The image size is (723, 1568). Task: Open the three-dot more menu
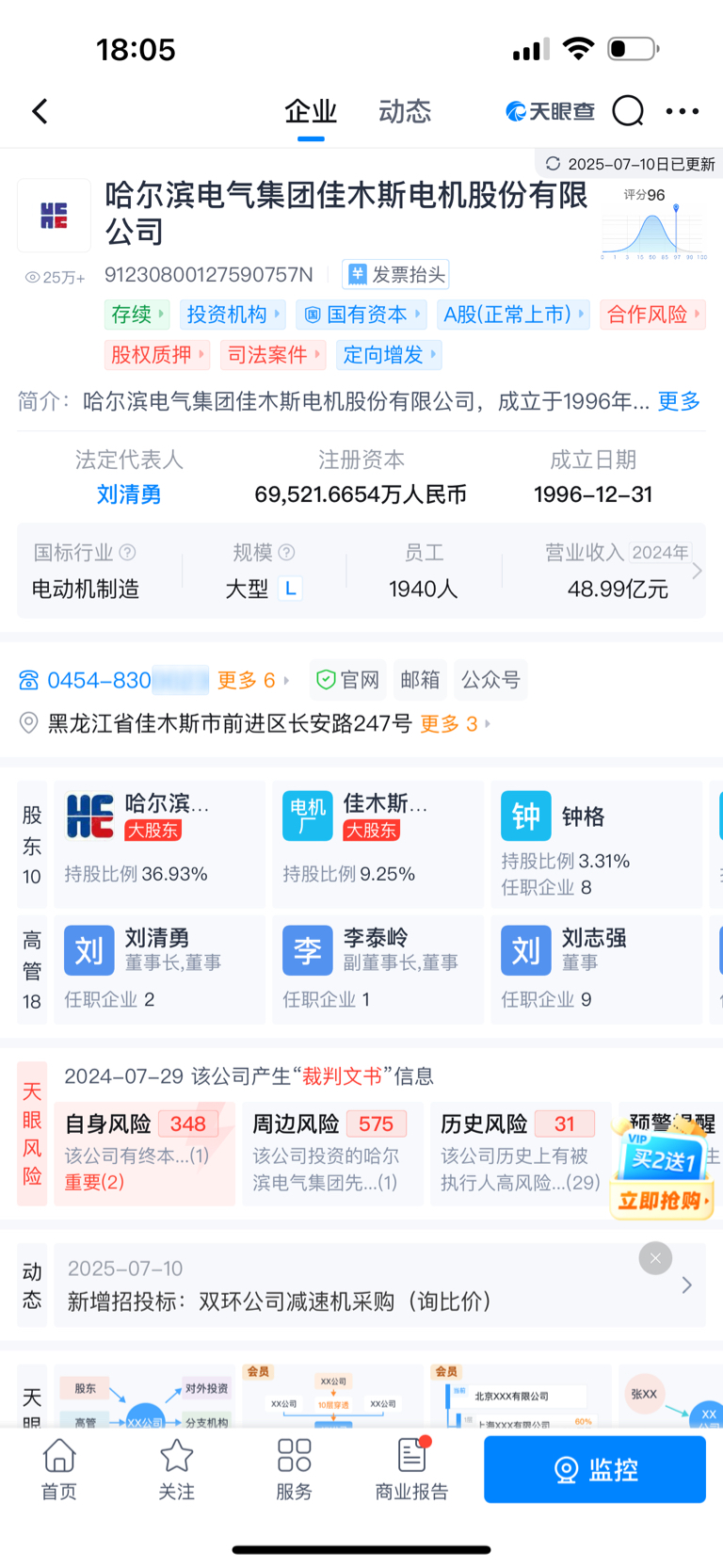coord(683,111)
